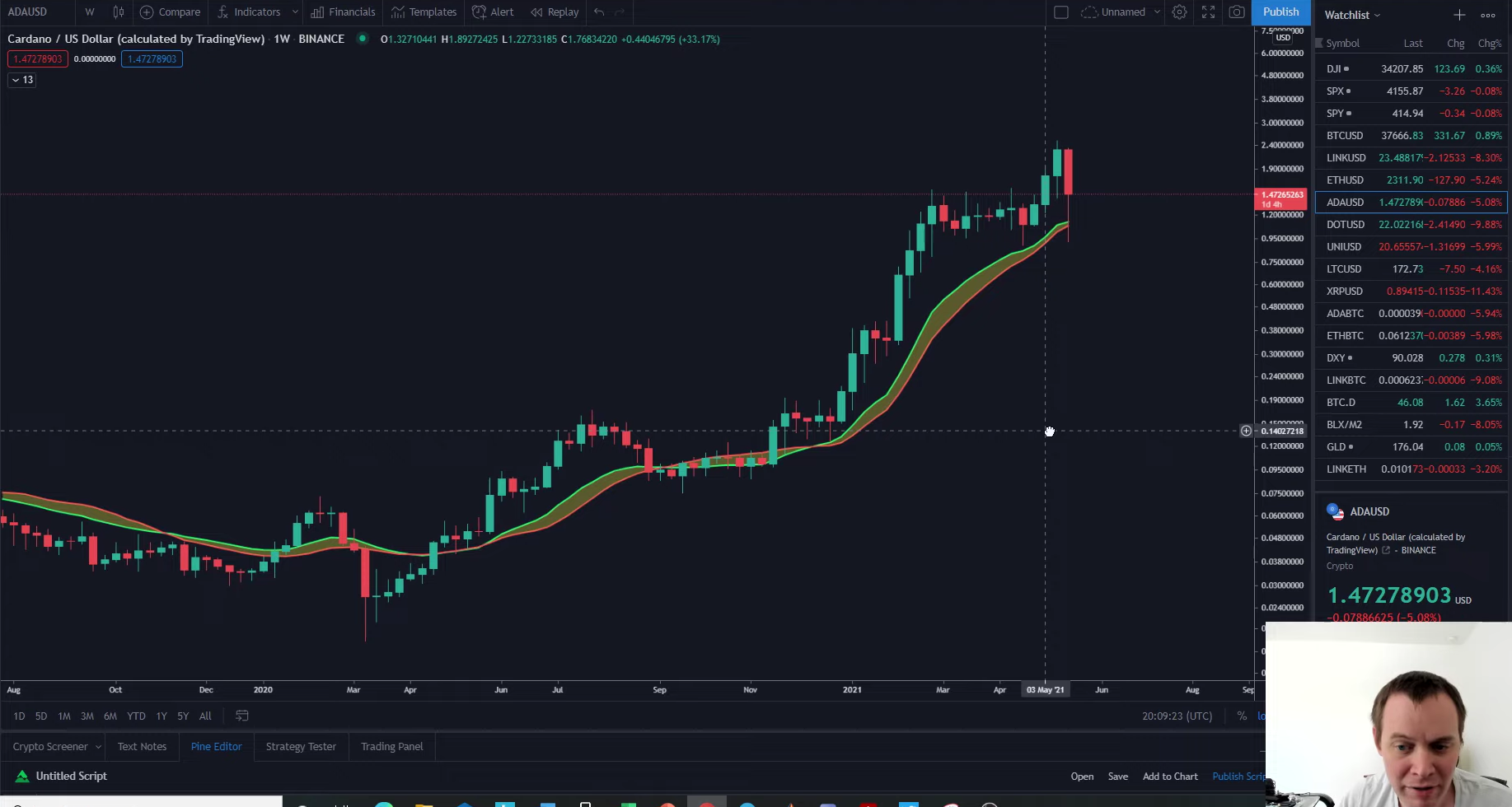Click the 03 May '21 time axis marker
1512x807 pixels.
[1045, 689]
